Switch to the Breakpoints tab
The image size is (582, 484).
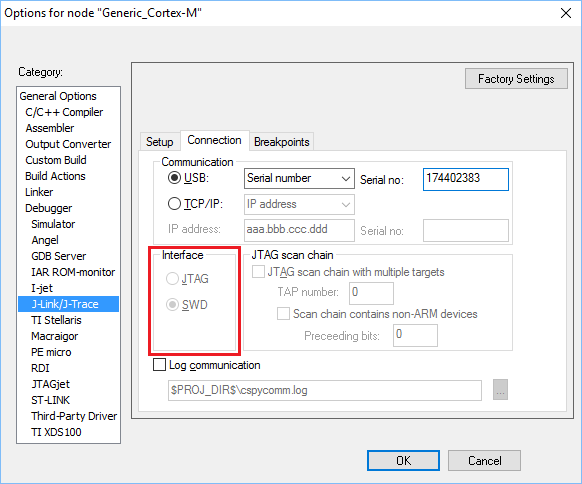point(282,142)
